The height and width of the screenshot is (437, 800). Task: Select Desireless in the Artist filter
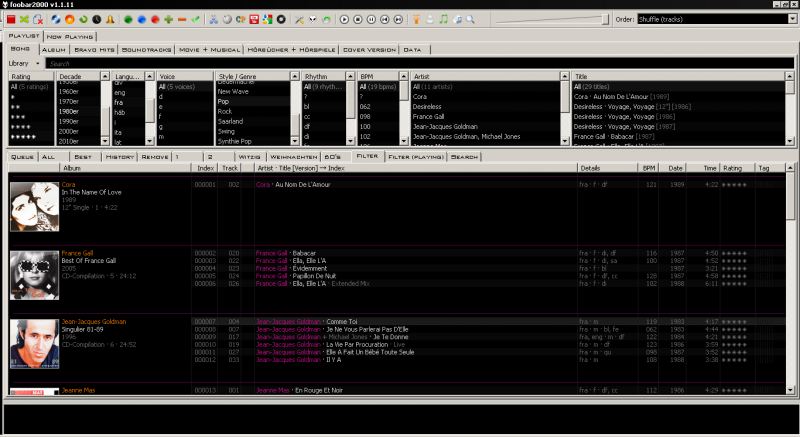click(485, 107)
